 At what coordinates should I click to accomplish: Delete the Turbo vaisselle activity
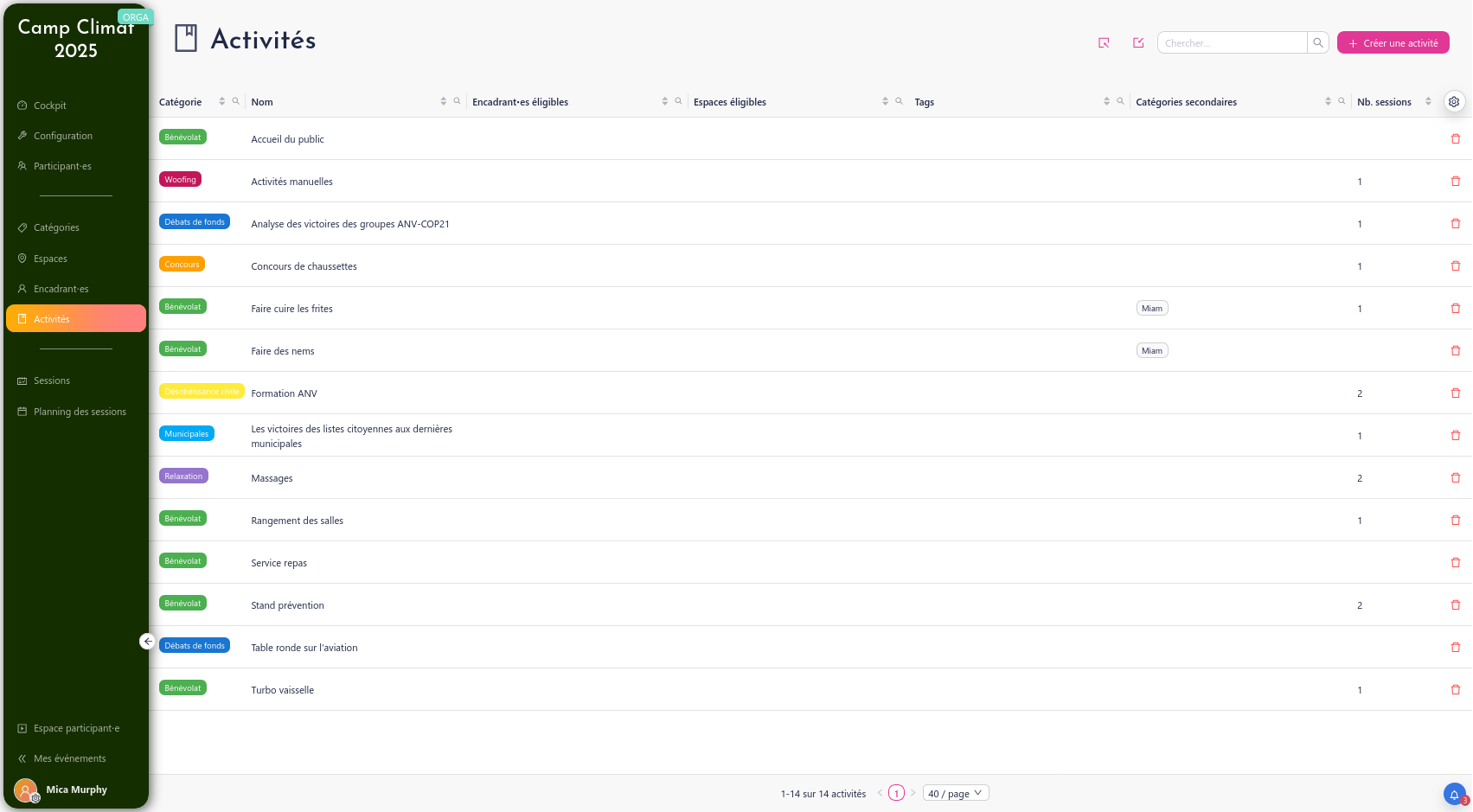tap(1455, 690)
